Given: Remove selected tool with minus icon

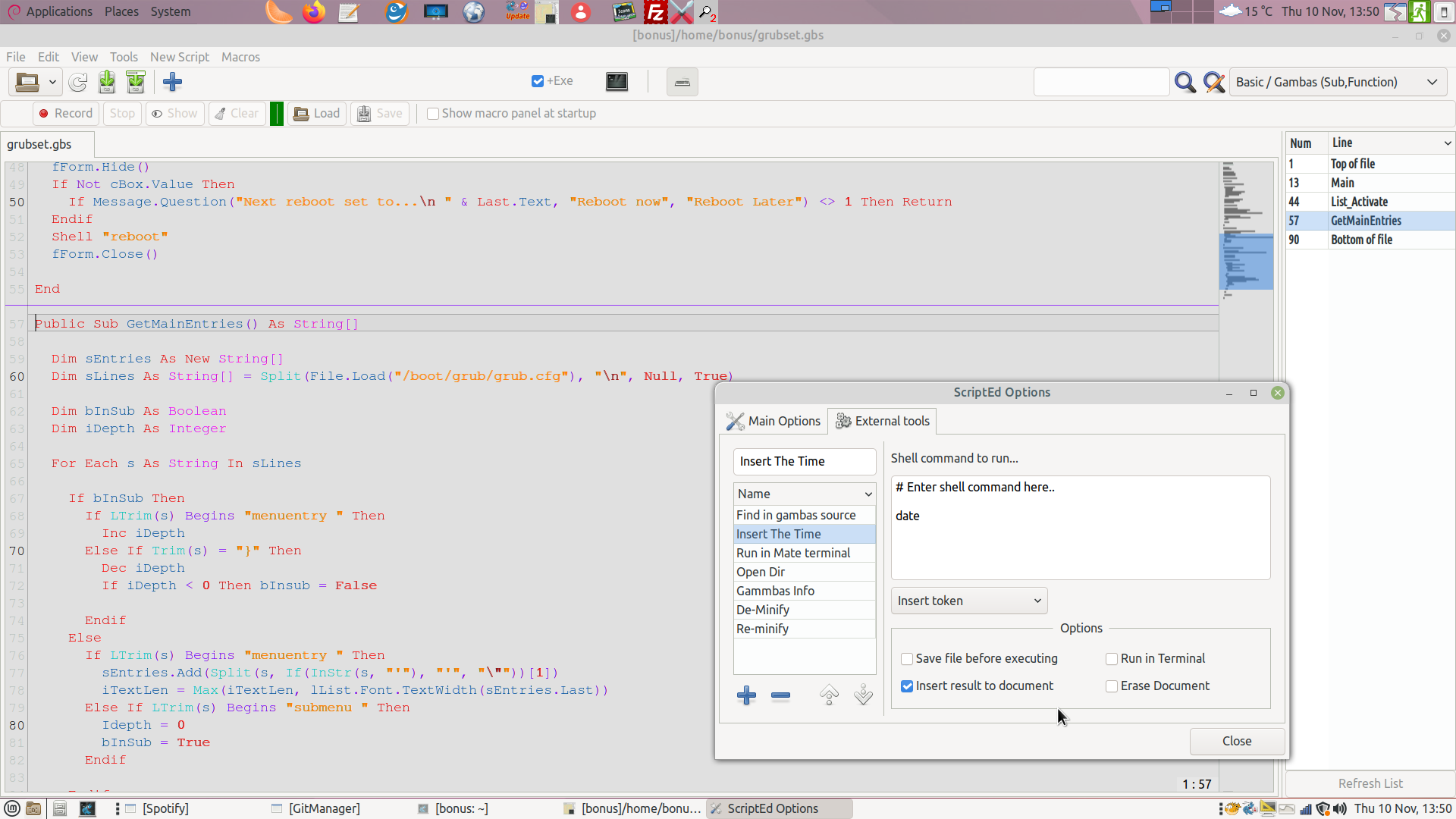Looking at the screenshot, I should coord(780,695).
